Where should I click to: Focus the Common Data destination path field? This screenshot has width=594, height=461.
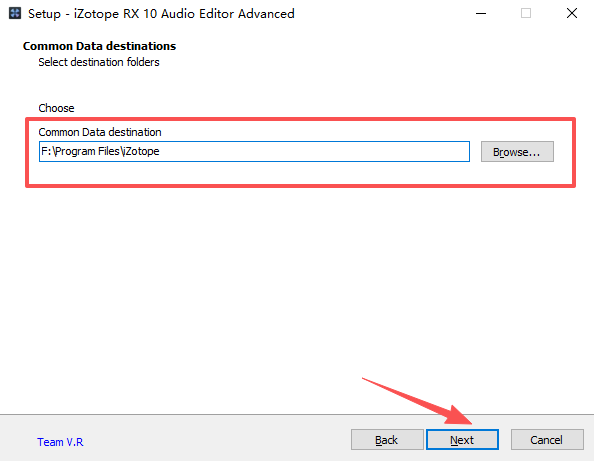[254, 152]
